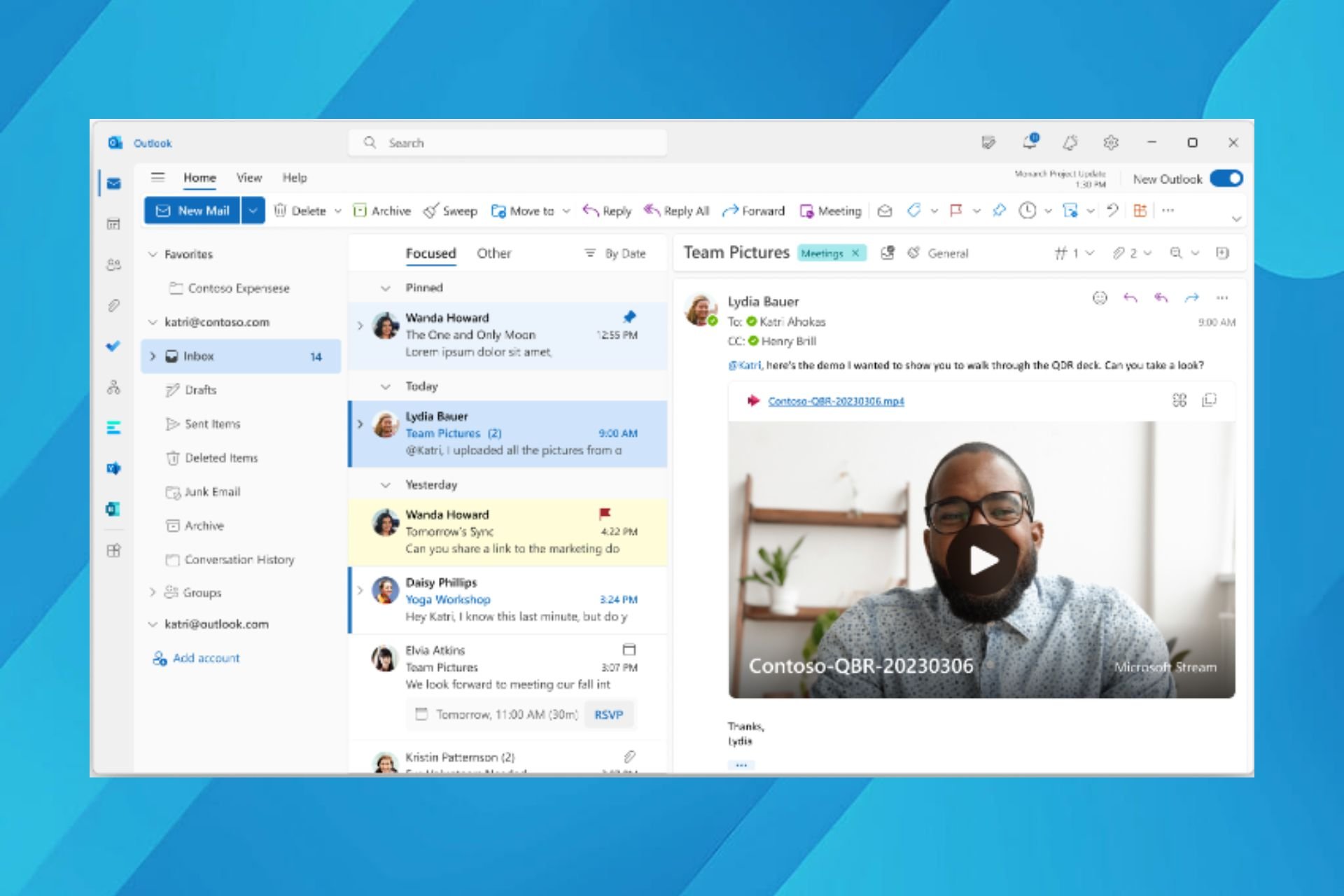Open the Junk Email folder
Image resolution: width=1344 pixels, height=896 pixels.
[x=240, y=492]
